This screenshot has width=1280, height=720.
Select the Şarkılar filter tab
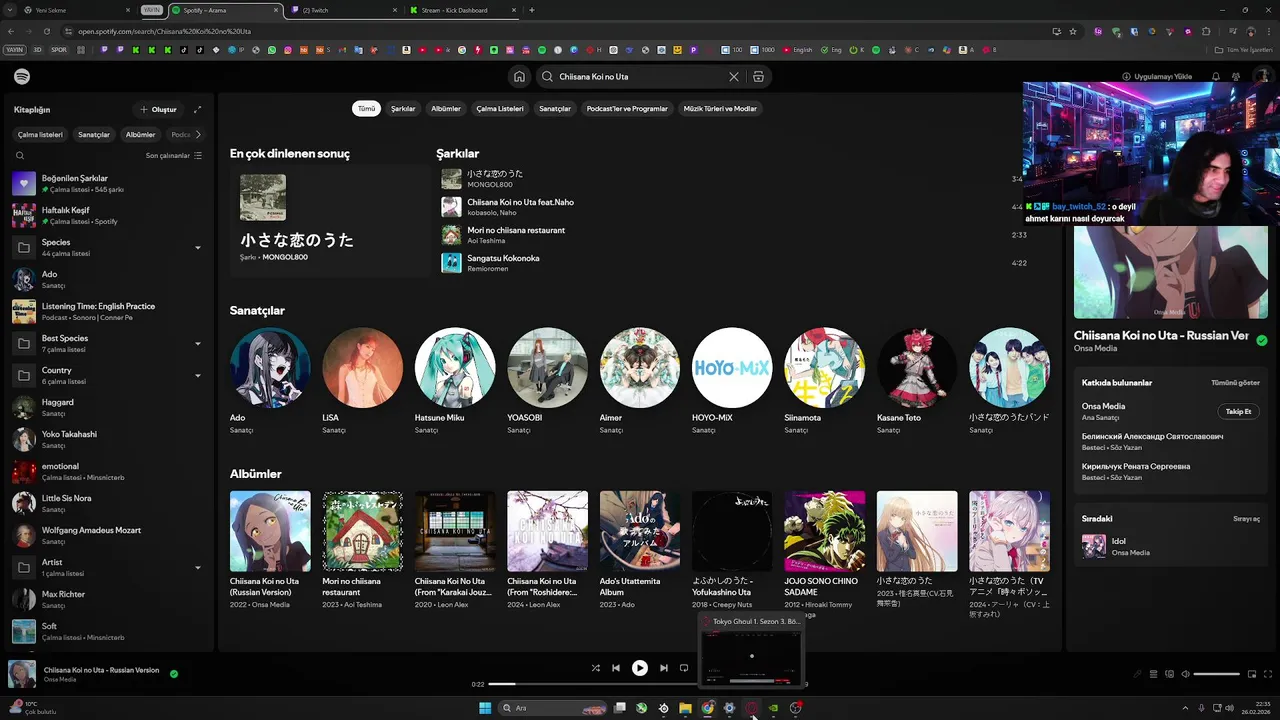tap(403, 109)
